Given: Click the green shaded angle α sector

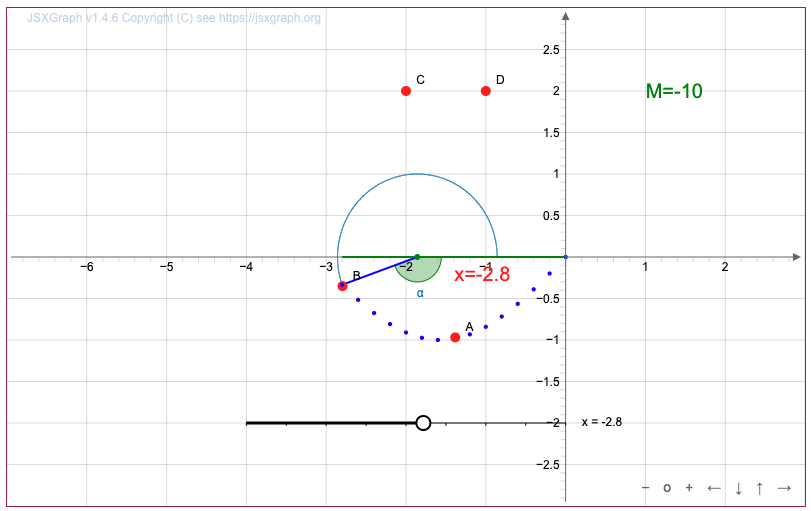Looking at the screenshot, I should click(420, 270).
